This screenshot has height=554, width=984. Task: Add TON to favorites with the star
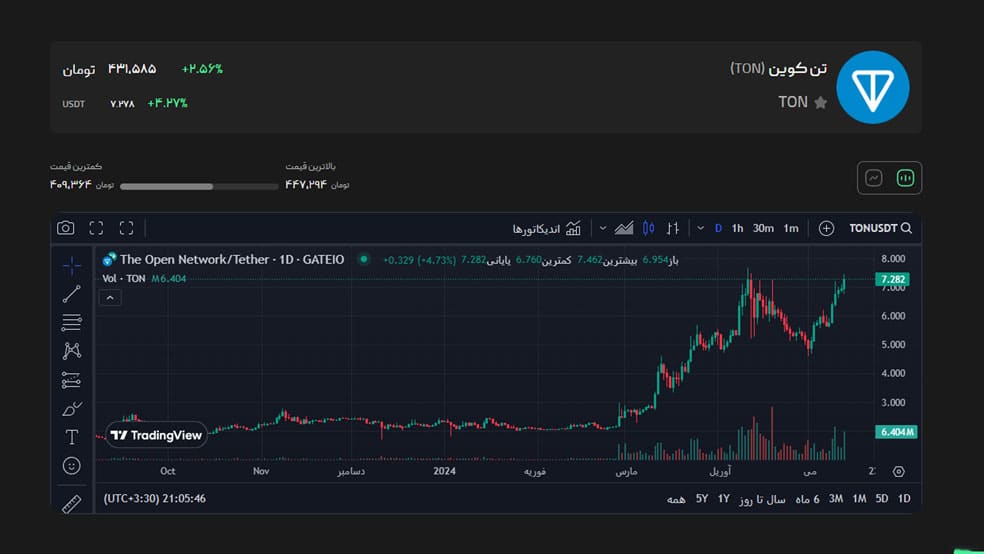tap(820, 102)
